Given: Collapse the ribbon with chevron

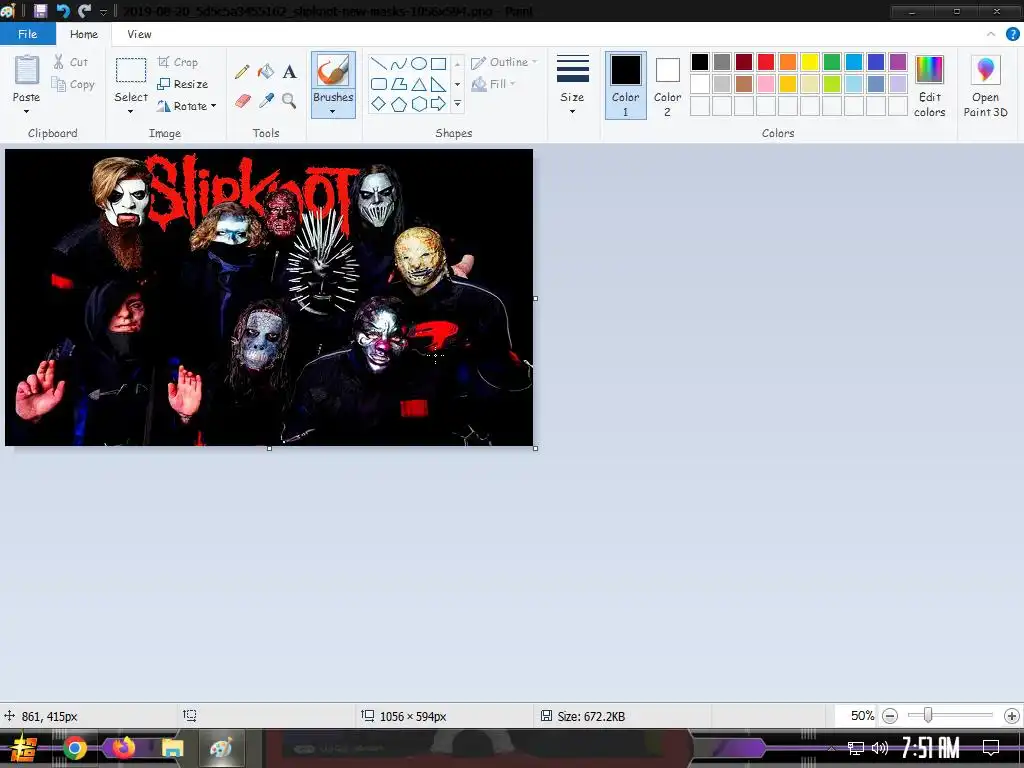Looking at the screenshot, I should (991, 34).
